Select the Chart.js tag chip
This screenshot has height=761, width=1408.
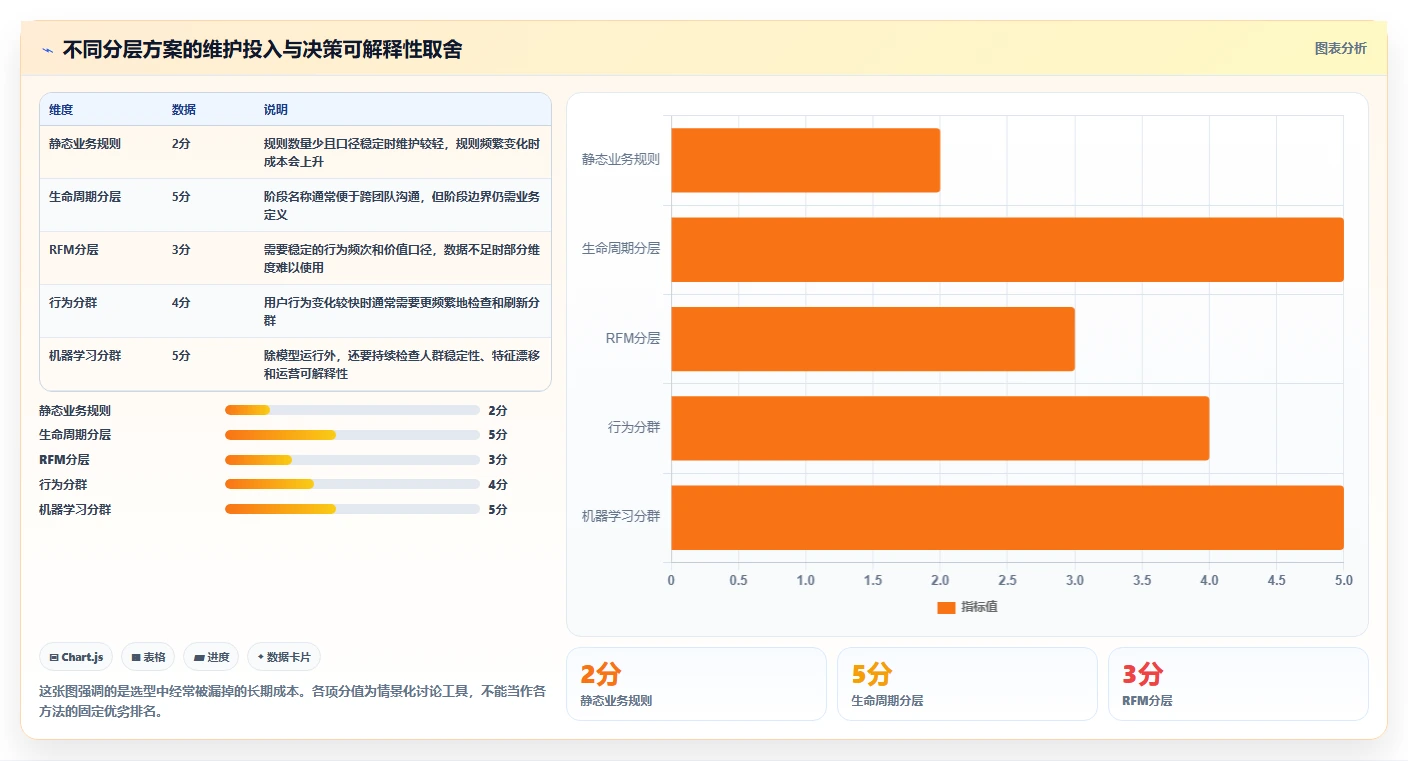(76, 657)
